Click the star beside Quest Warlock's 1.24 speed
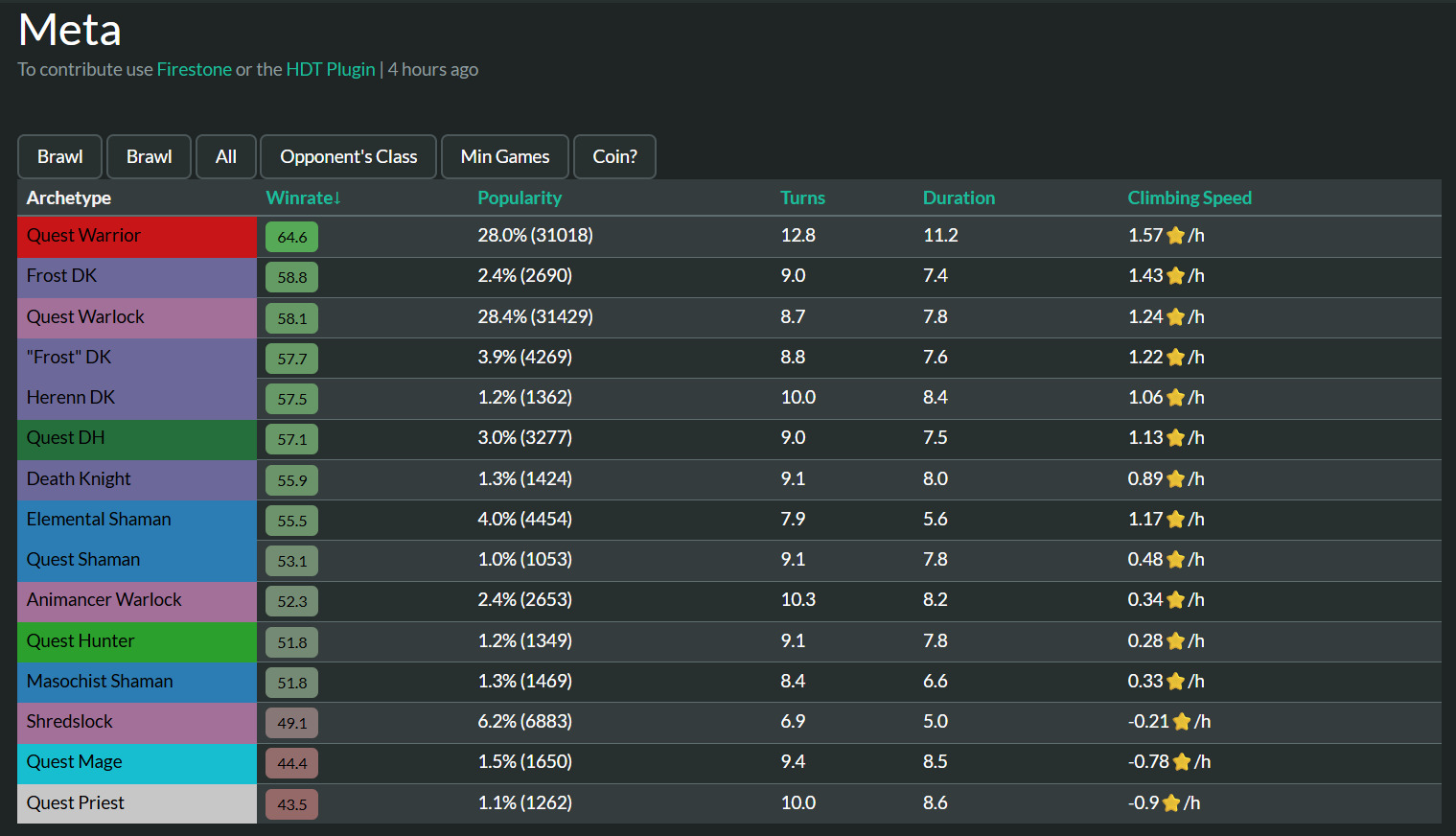 (1175, 317)
